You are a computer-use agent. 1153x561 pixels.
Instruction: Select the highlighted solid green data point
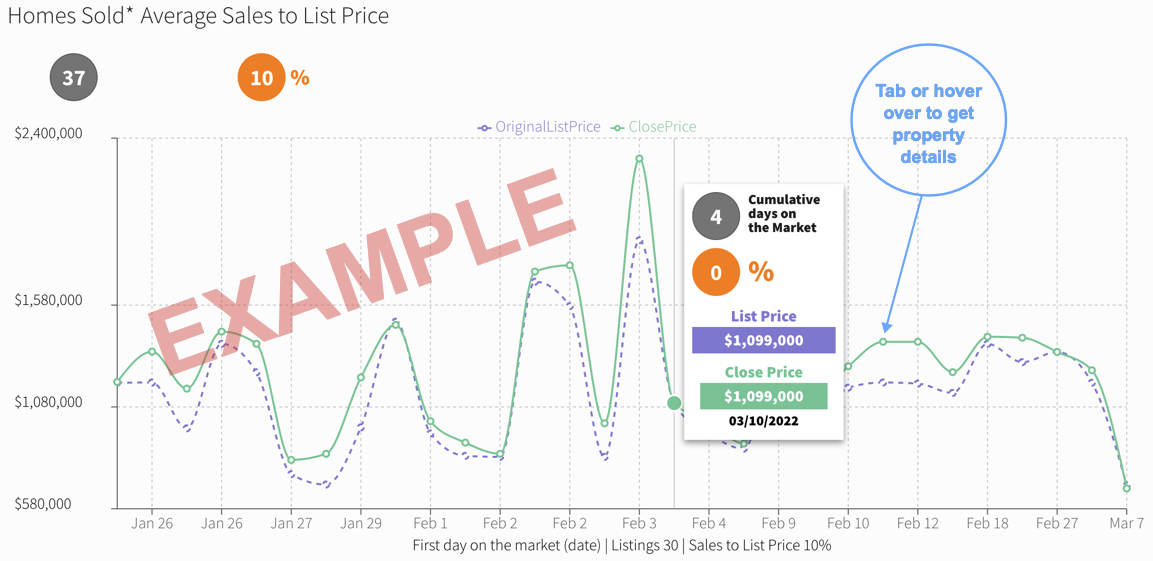pyautogui.click(x=674, y=403)
